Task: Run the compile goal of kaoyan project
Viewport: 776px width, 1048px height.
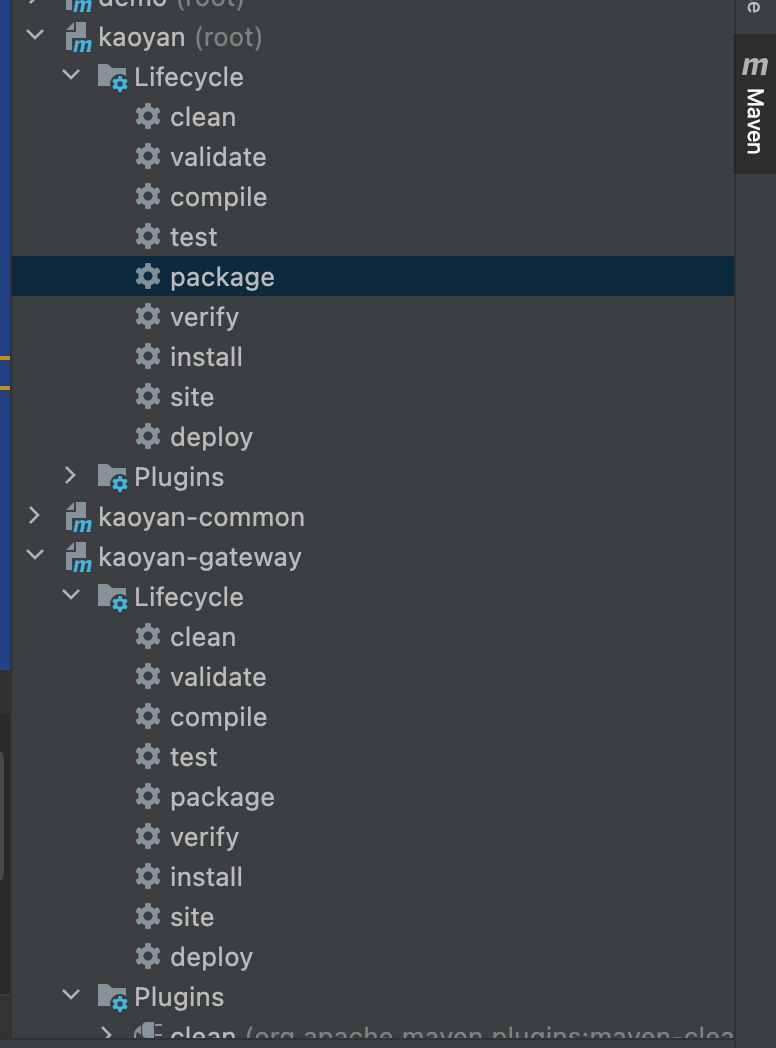Action: point(218,197)
